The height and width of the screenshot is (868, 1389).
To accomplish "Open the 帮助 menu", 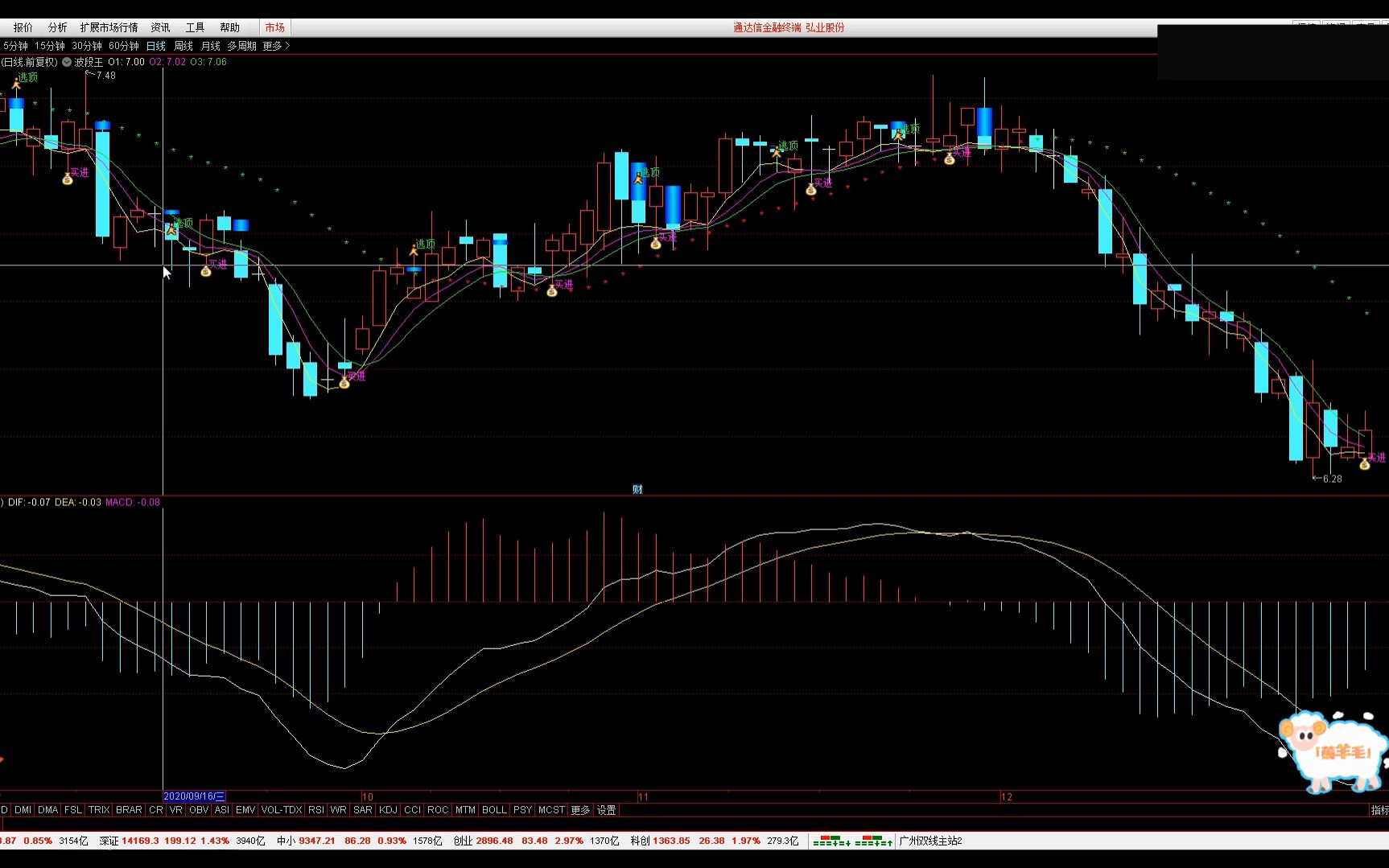I will 229,27.
